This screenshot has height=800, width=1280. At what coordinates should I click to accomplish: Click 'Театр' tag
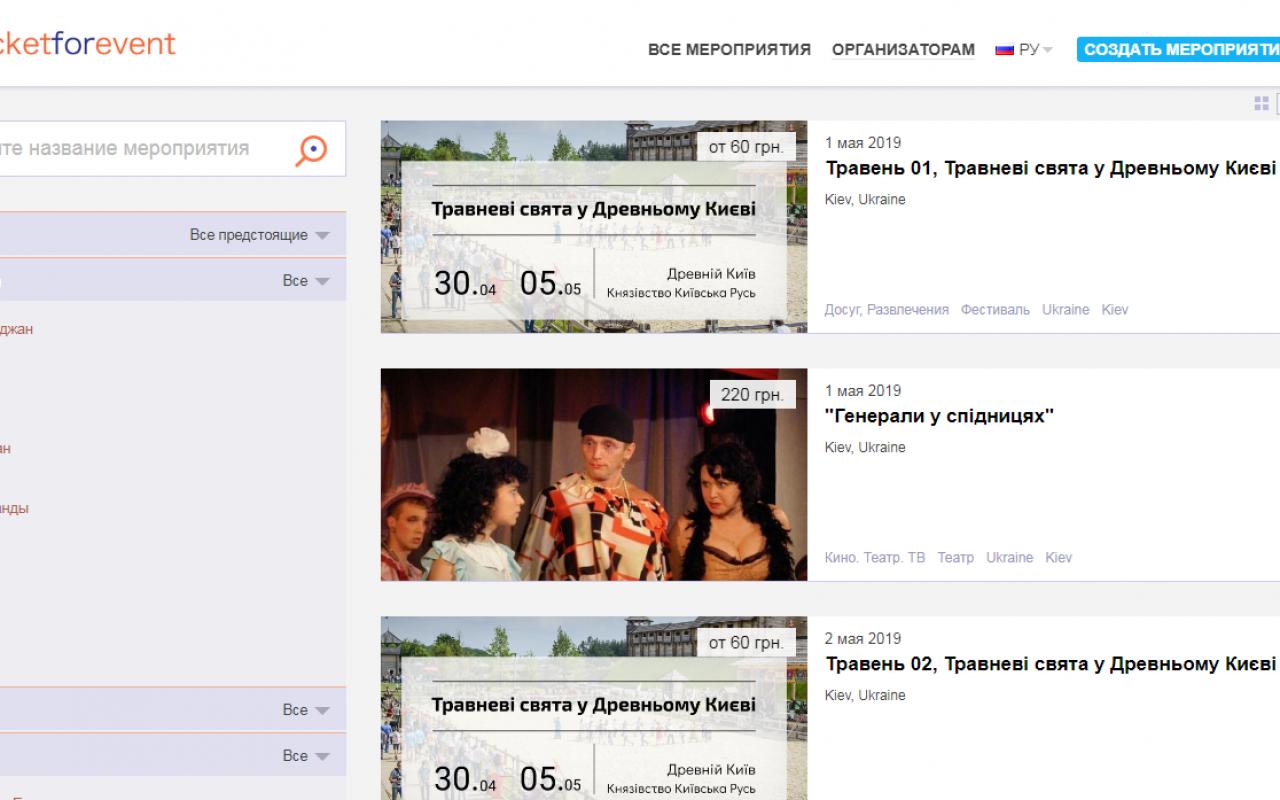[956, 558]
